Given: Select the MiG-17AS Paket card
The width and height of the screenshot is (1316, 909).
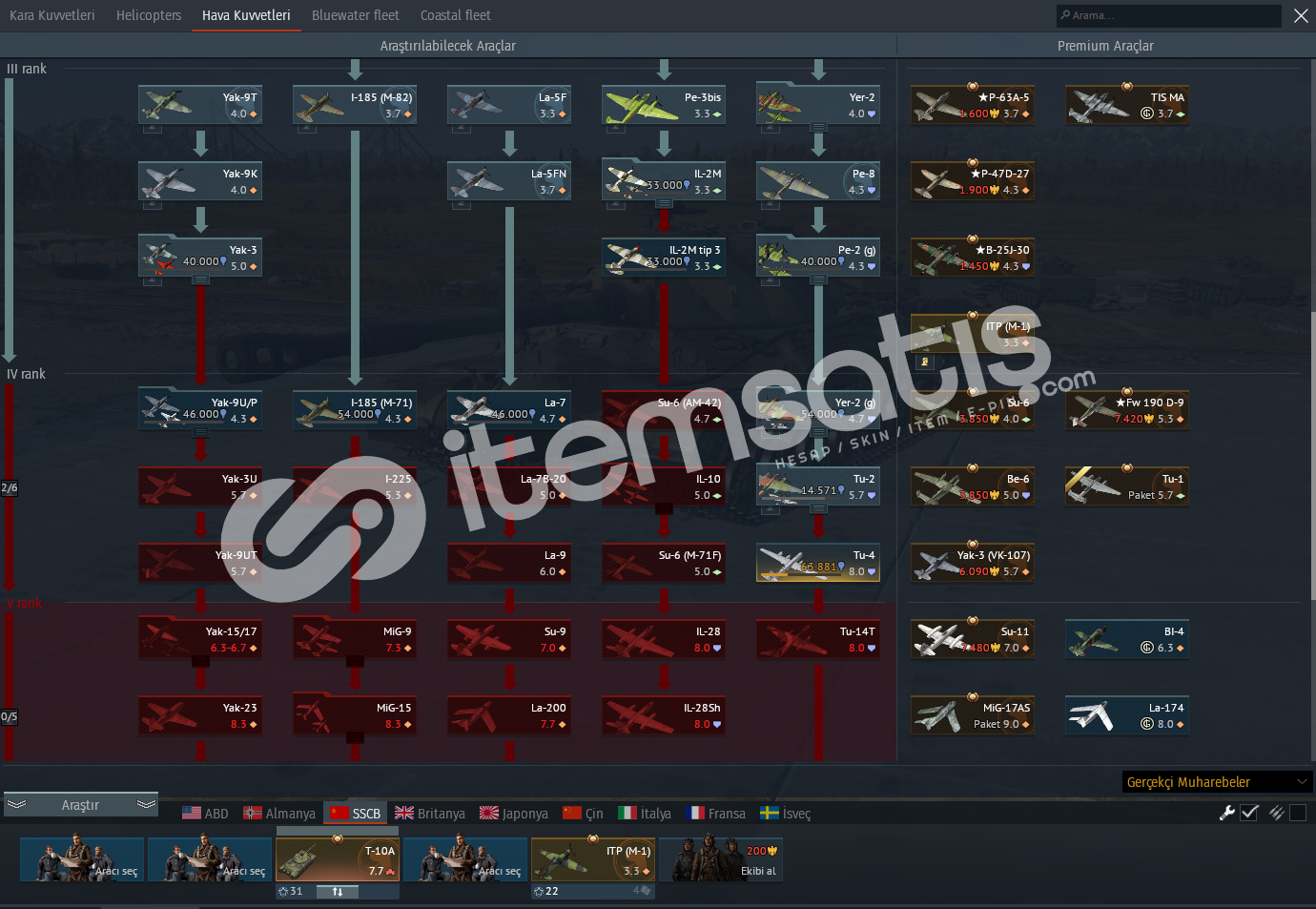Looking at the screenshot, I should pos(973,715).
